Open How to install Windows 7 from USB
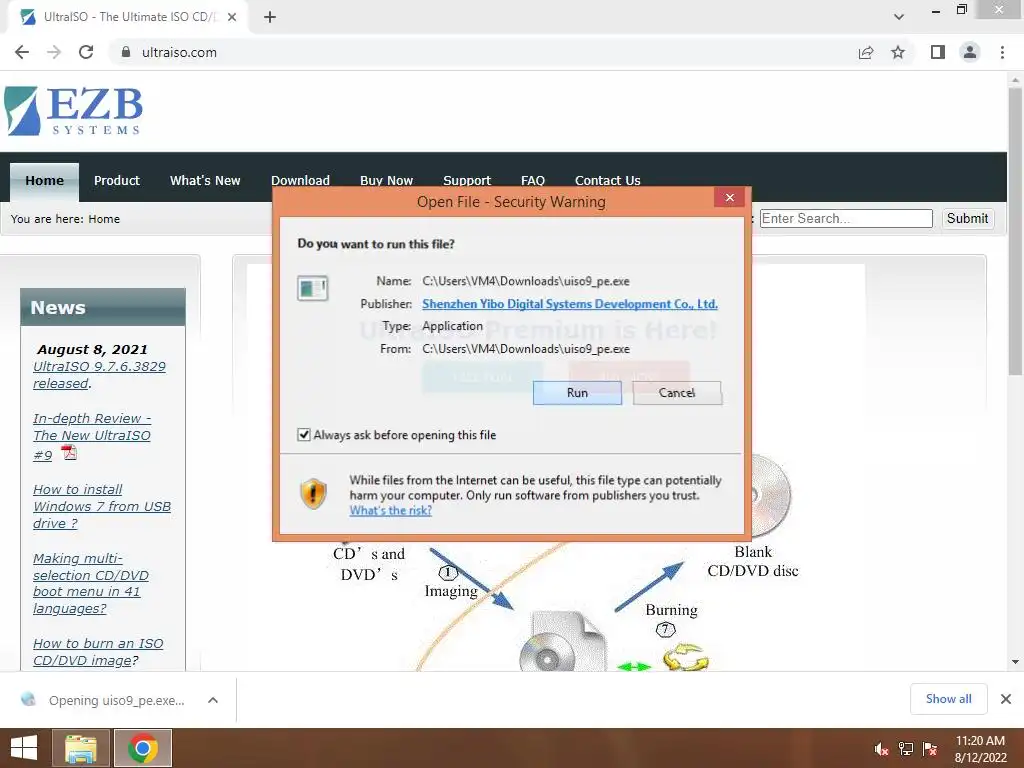 tap(102, 506)
